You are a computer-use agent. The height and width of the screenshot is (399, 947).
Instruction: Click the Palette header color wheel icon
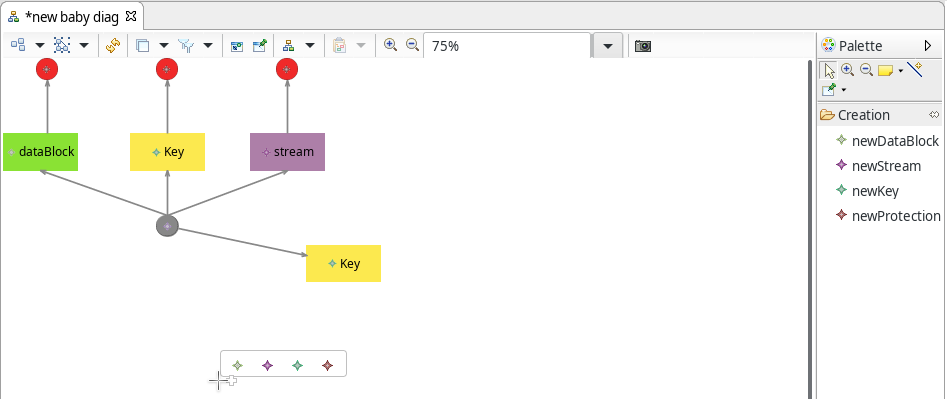pyautogui.click(x=829, y=45)
